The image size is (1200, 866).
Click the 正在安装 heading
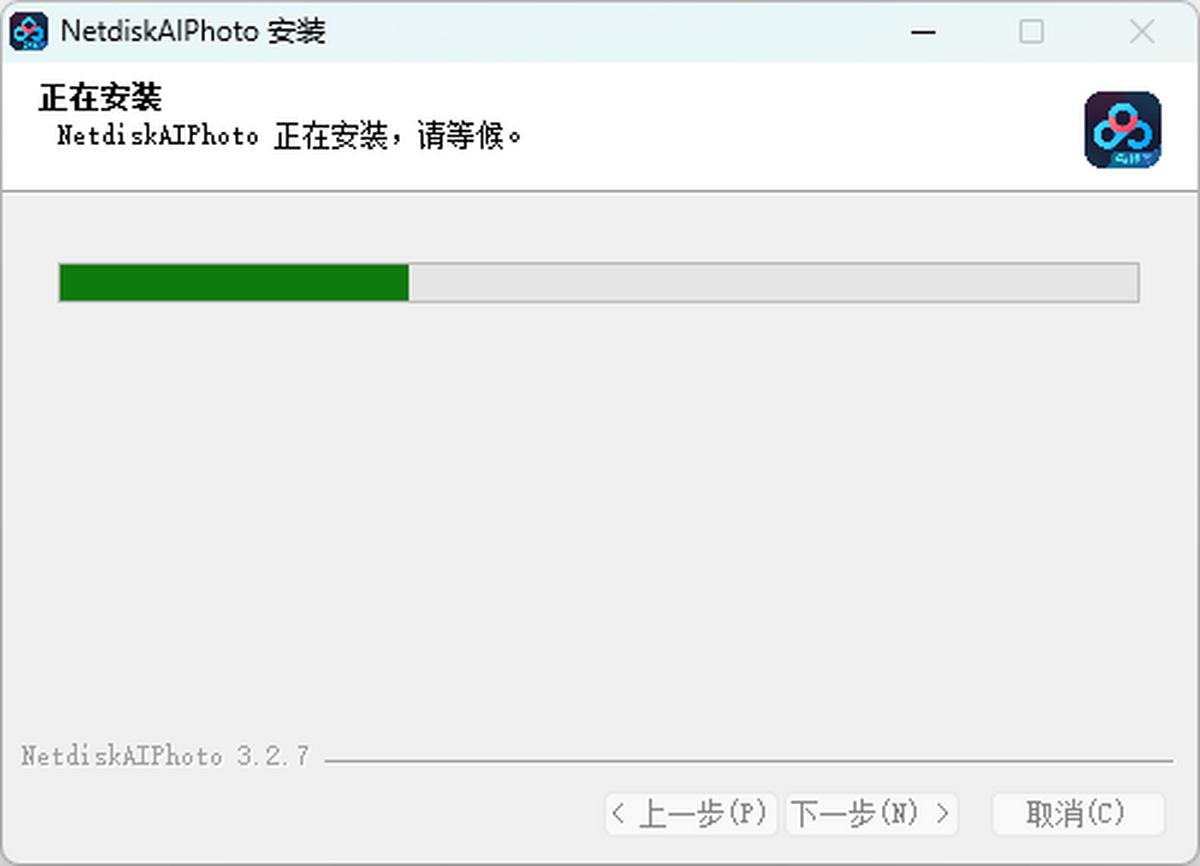100,98
